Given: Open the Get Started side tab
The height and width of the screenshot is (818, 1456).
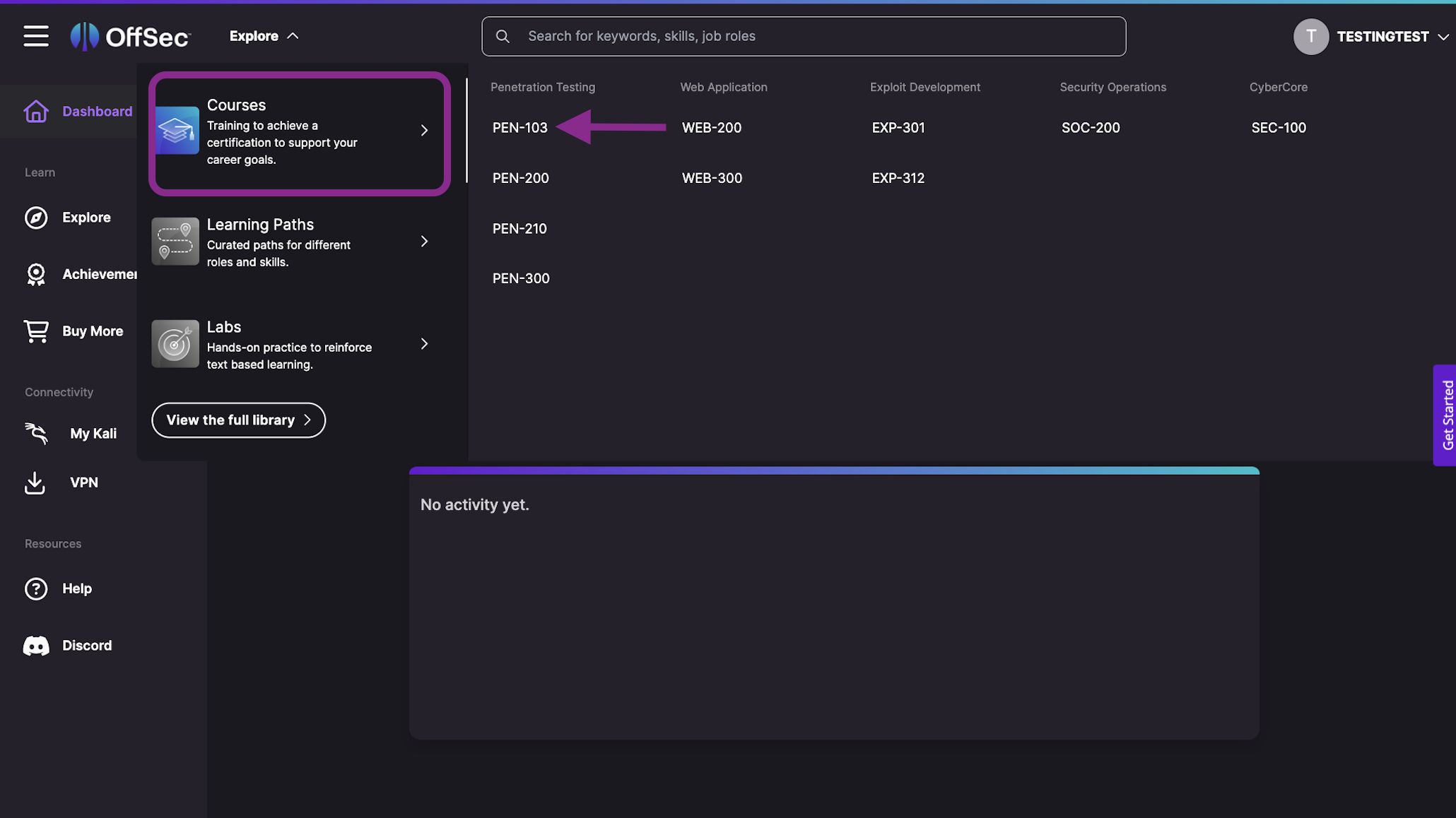Looking at the screenshot, I should [x=1446, y=415].
